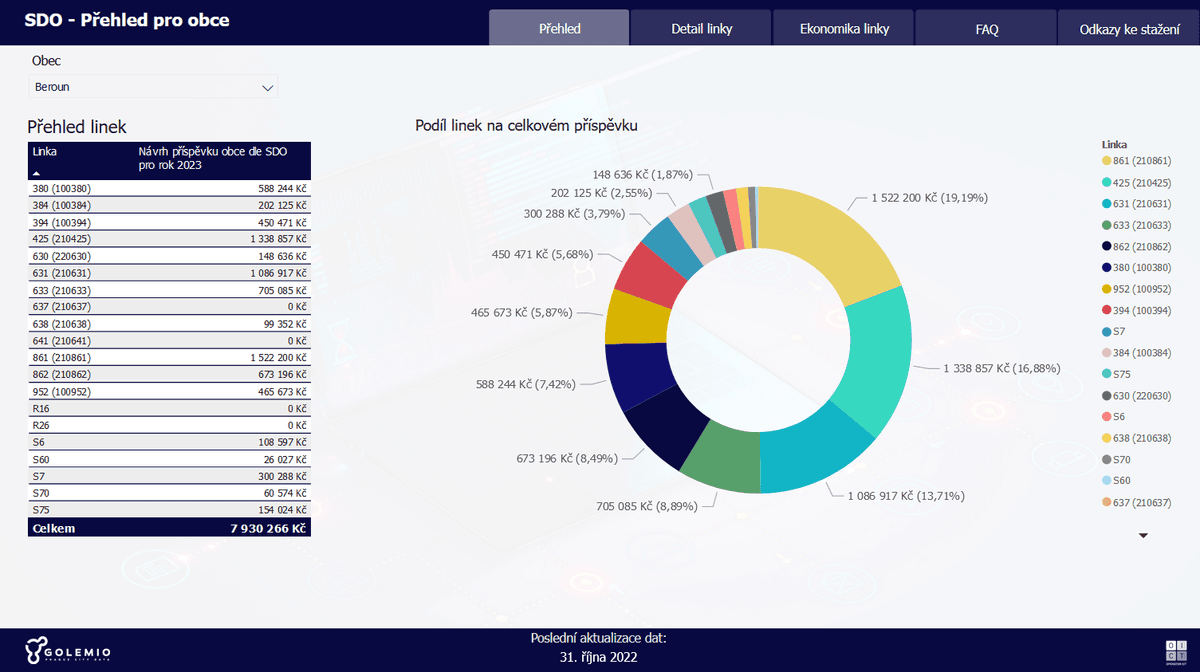Click the OICT logo in footer

pos(1175,651)
